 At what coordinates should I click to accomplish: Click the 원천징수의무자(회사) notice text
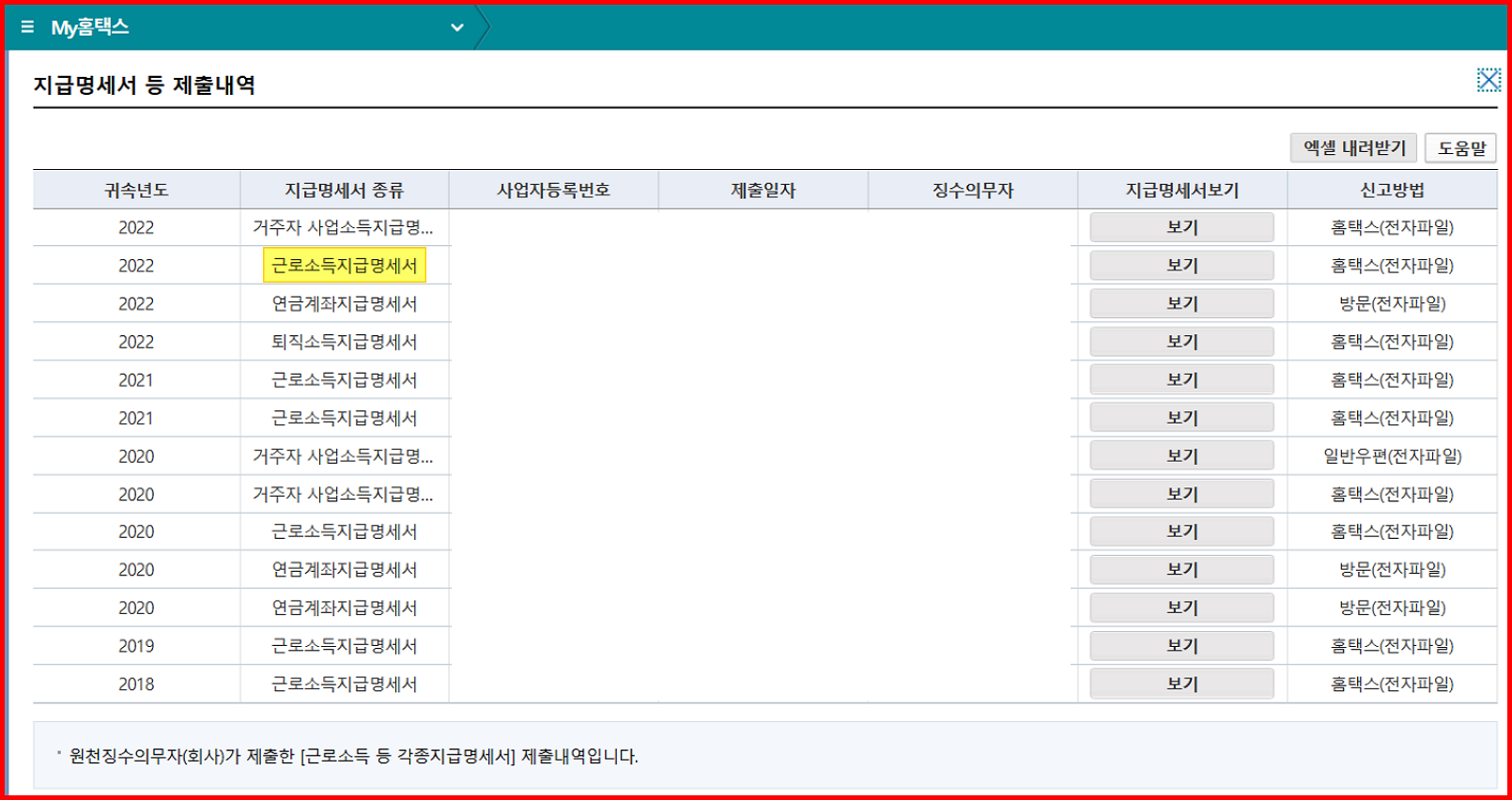(x=353, y=756)
